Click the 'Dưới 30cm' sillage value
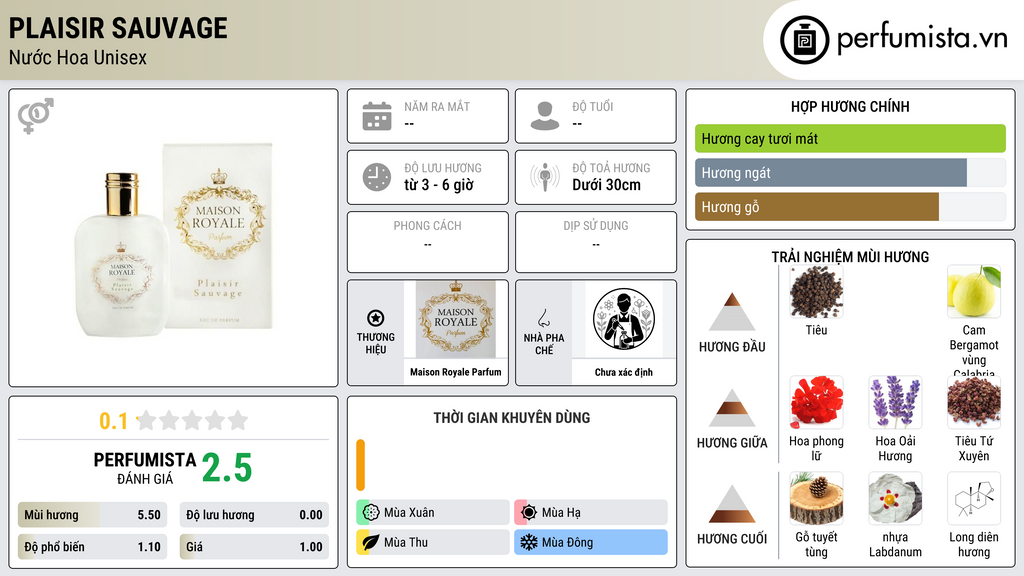This screenshot has width=1024, height=576. [x=606, y=185]
